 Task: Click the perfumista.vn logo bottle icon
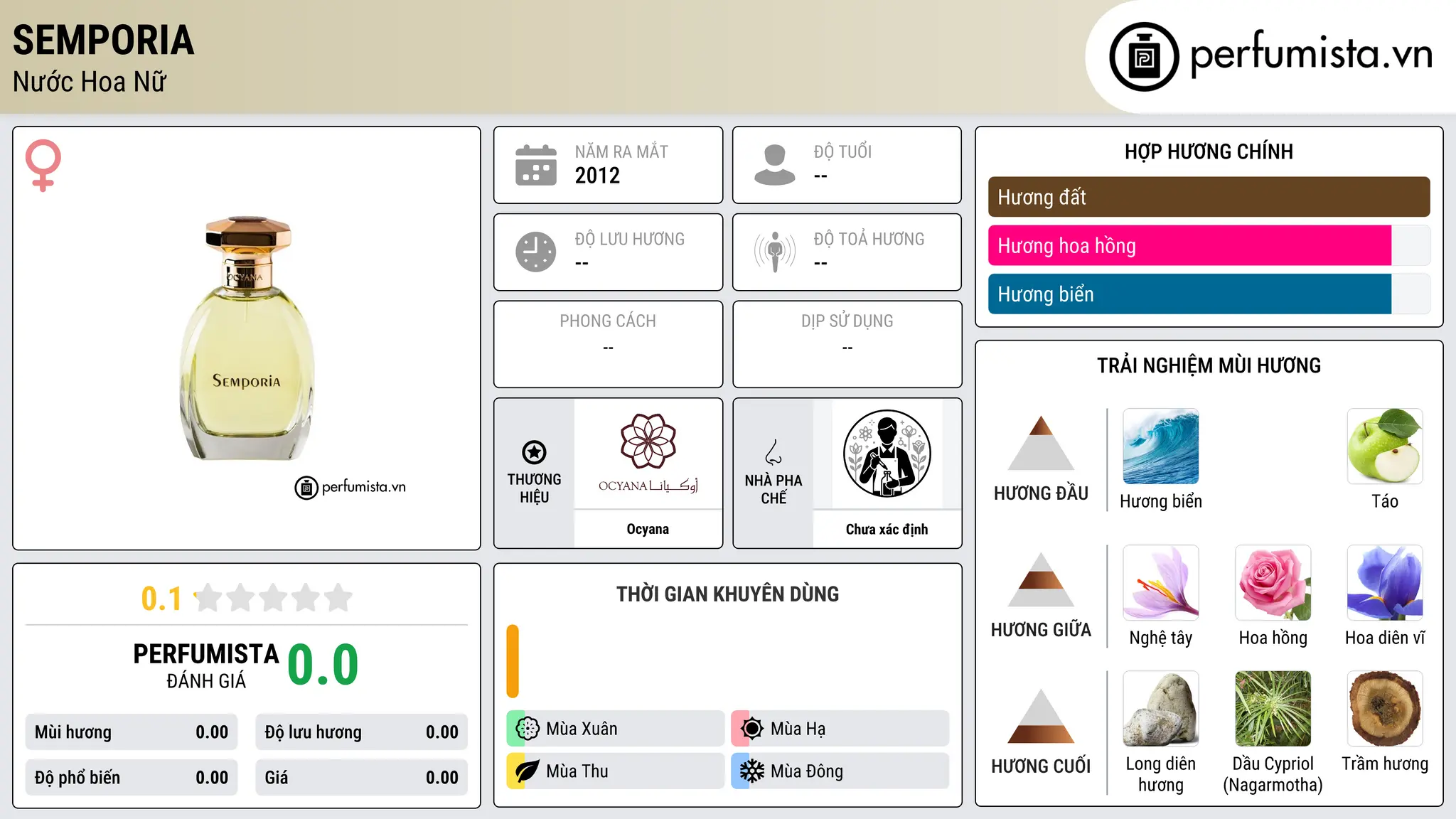(1144, 57)
